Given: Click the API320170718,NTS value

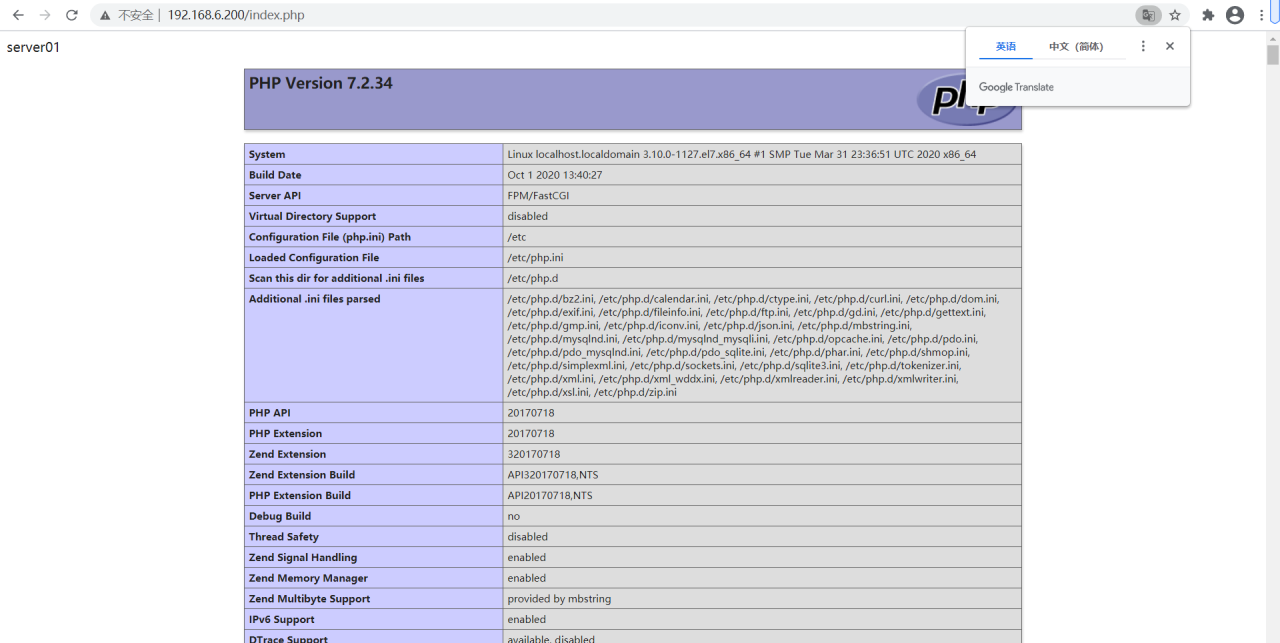Looking at the screenshot, I should coord(553,475).
